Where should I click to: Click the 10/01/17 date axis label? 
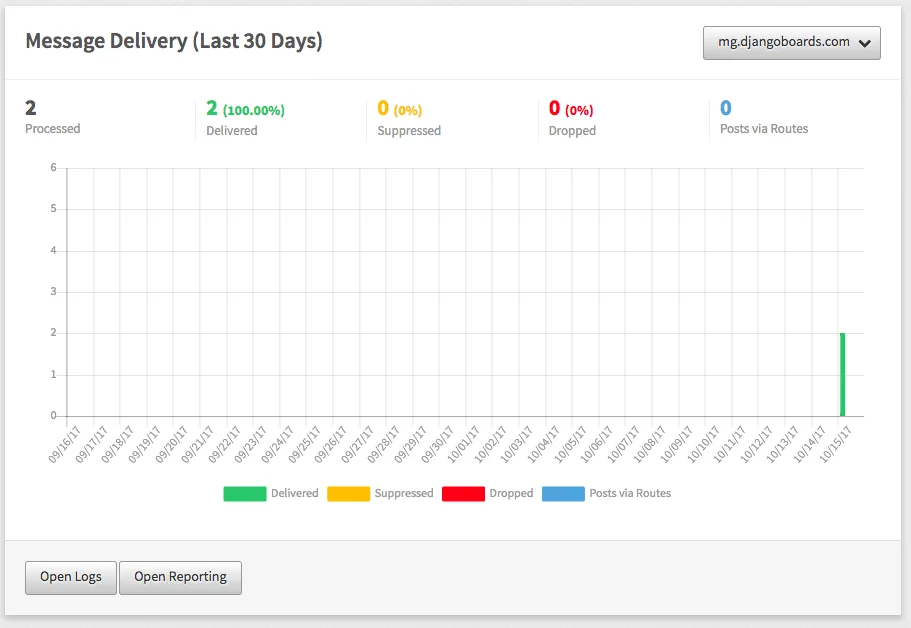click(x=462, y=444)
